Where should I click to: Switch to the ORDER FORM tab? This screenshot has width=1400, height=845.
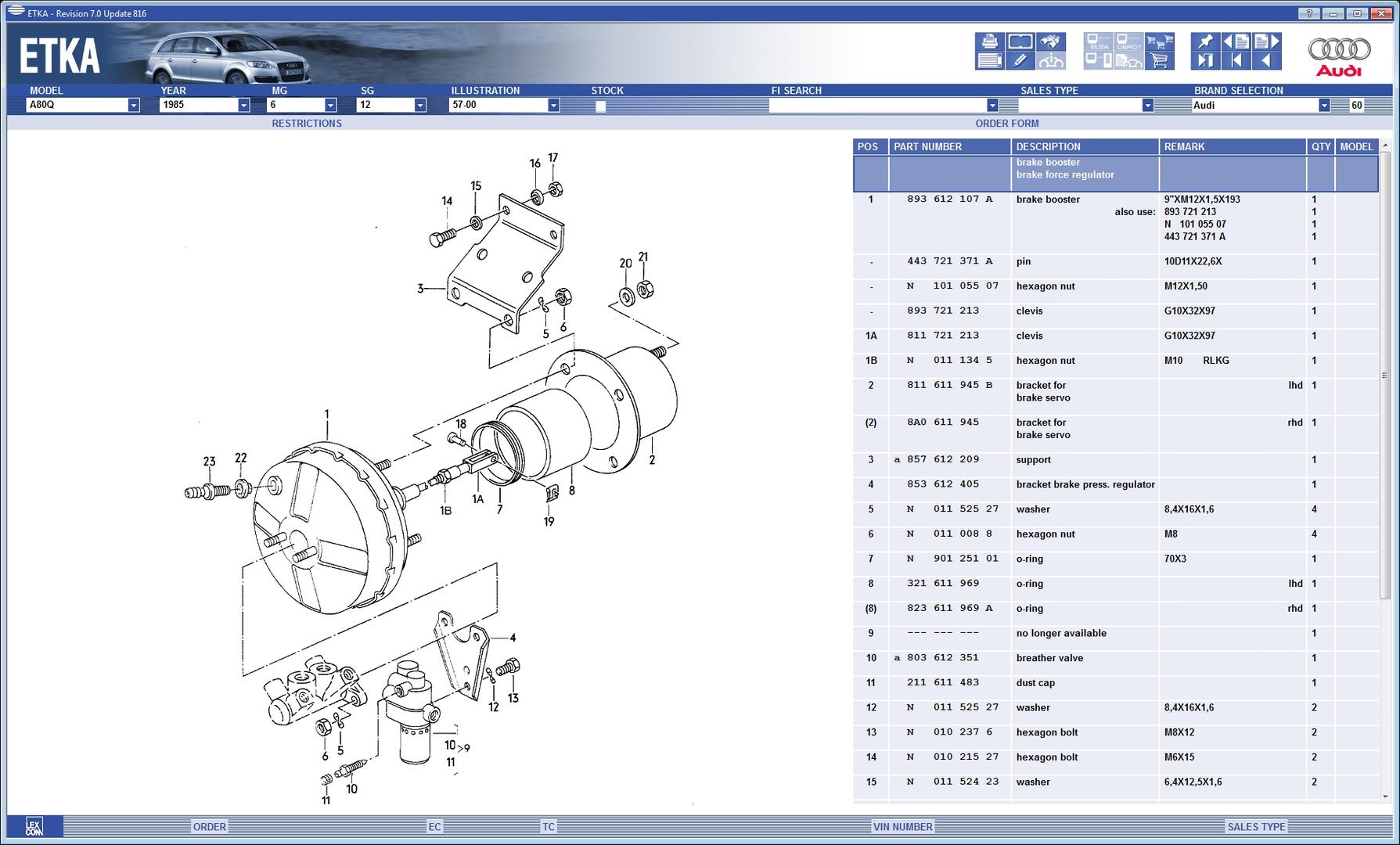tap(1006, 123)
